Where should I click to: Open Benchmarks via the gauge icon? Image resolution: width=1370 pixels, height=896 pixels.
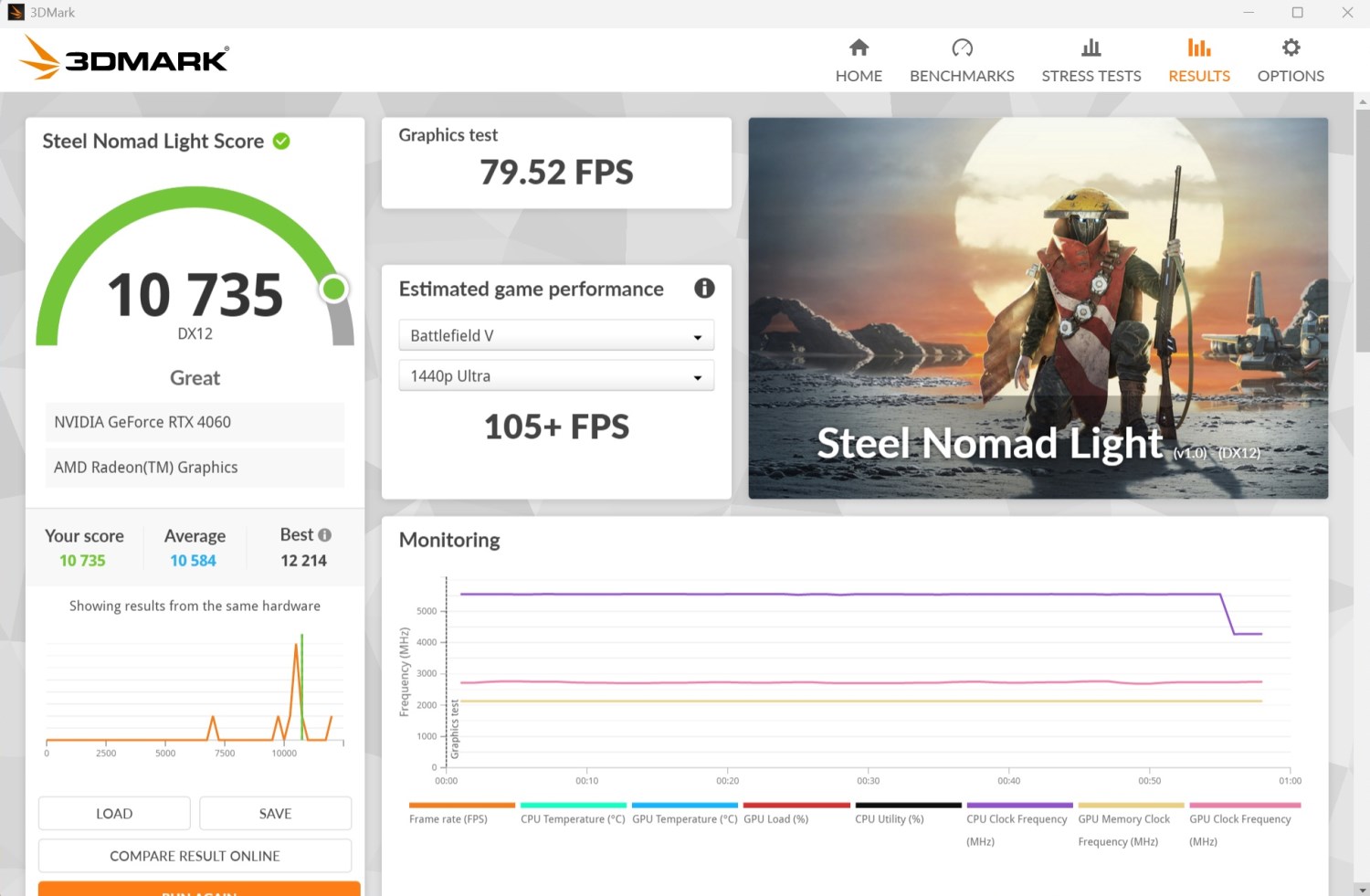(962, 47)
